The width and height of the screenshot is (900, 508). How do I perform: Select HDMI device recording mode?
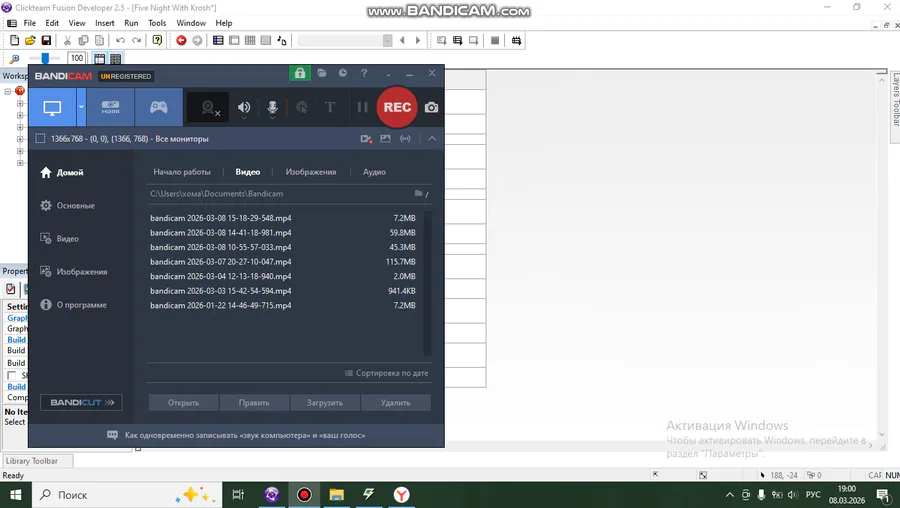[x=110, y=107]
